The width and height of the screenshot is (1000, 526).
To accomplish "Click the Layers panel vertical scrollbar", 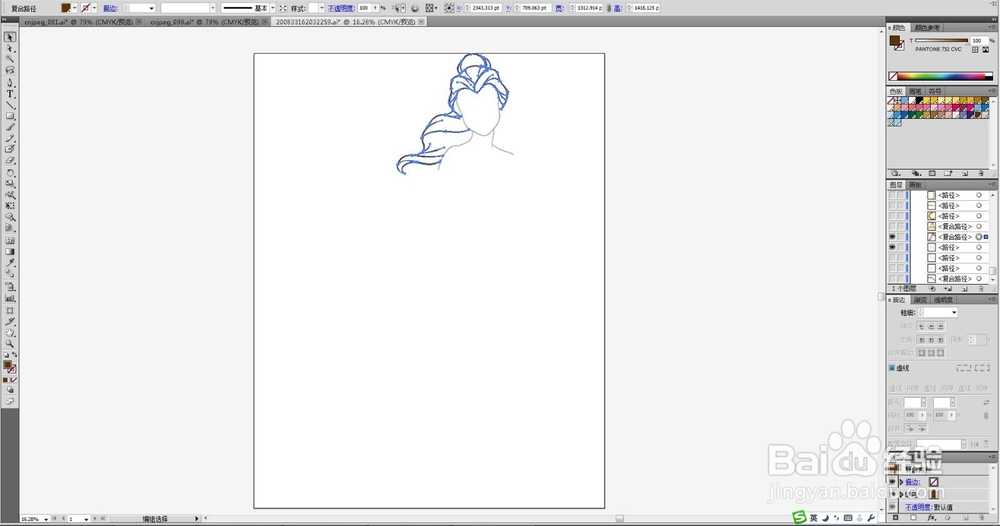I will 992,236.
